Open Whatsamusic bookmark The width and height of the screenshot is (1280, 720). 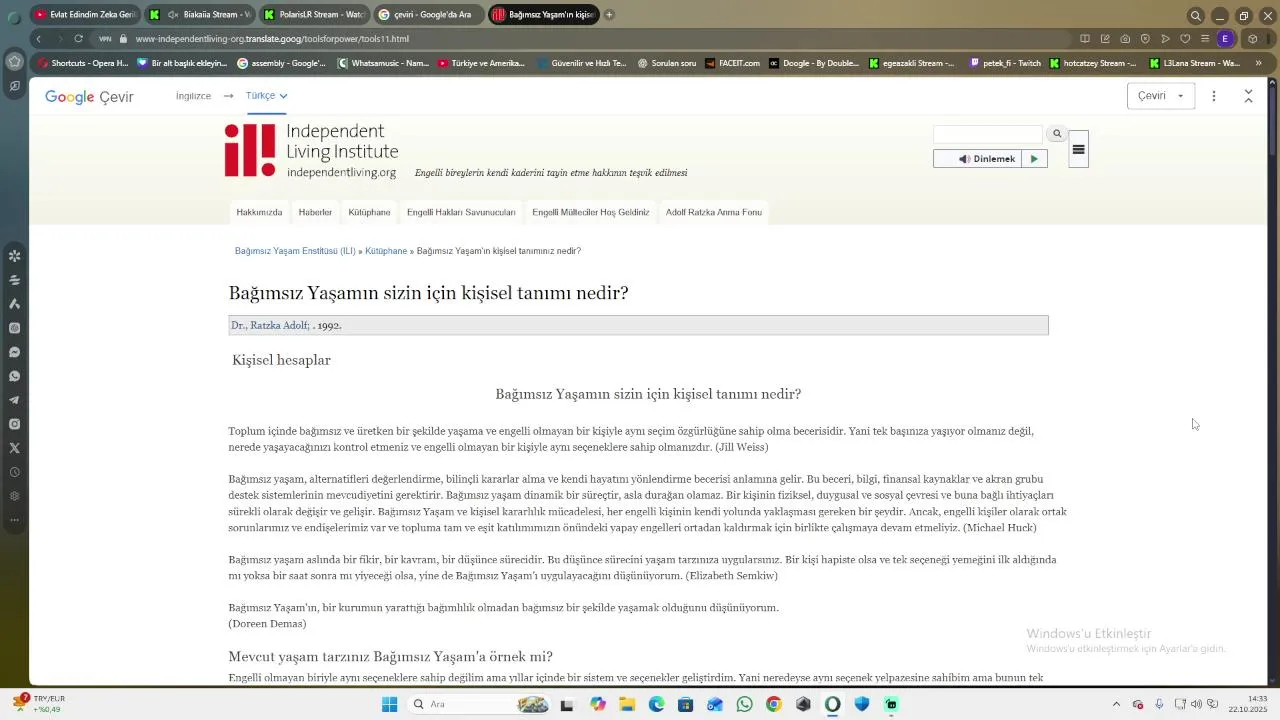tap(383, 63)
